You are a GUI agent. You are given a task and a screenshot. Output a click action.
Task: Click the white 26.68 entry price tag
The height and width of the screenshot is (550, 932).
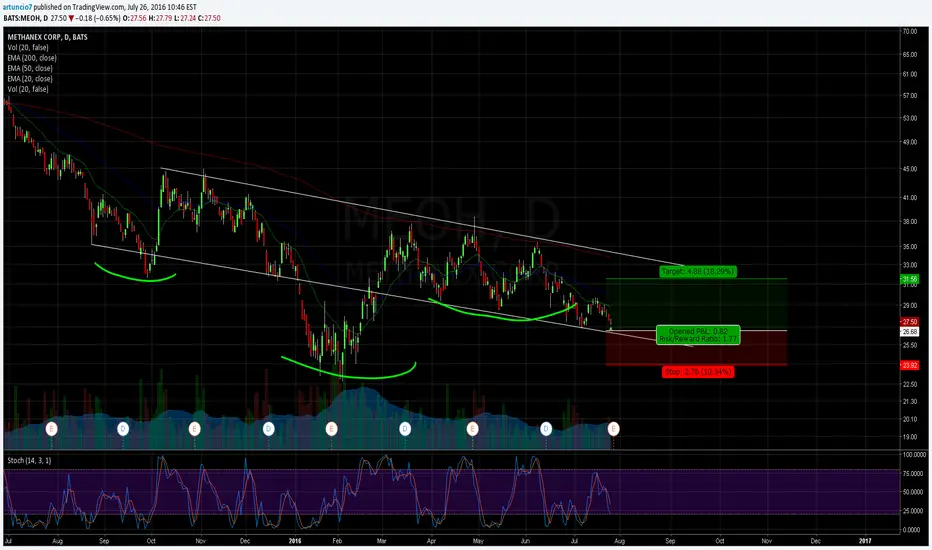tap(909, 332)
